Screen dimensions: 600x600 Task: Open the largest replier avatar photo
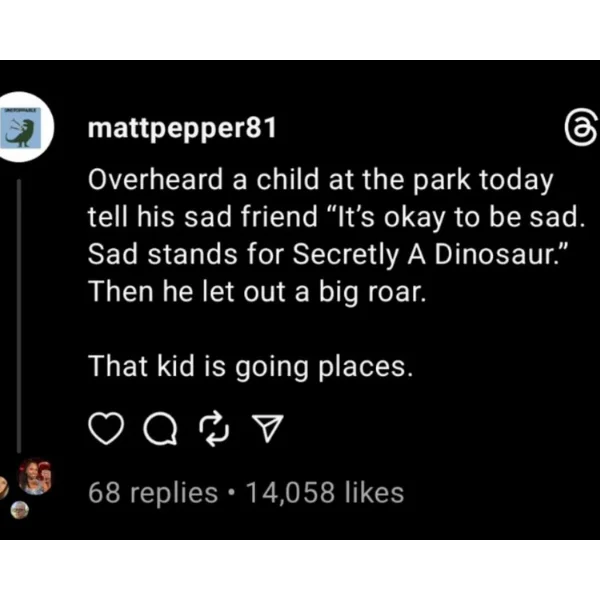(x=35, y=477)
